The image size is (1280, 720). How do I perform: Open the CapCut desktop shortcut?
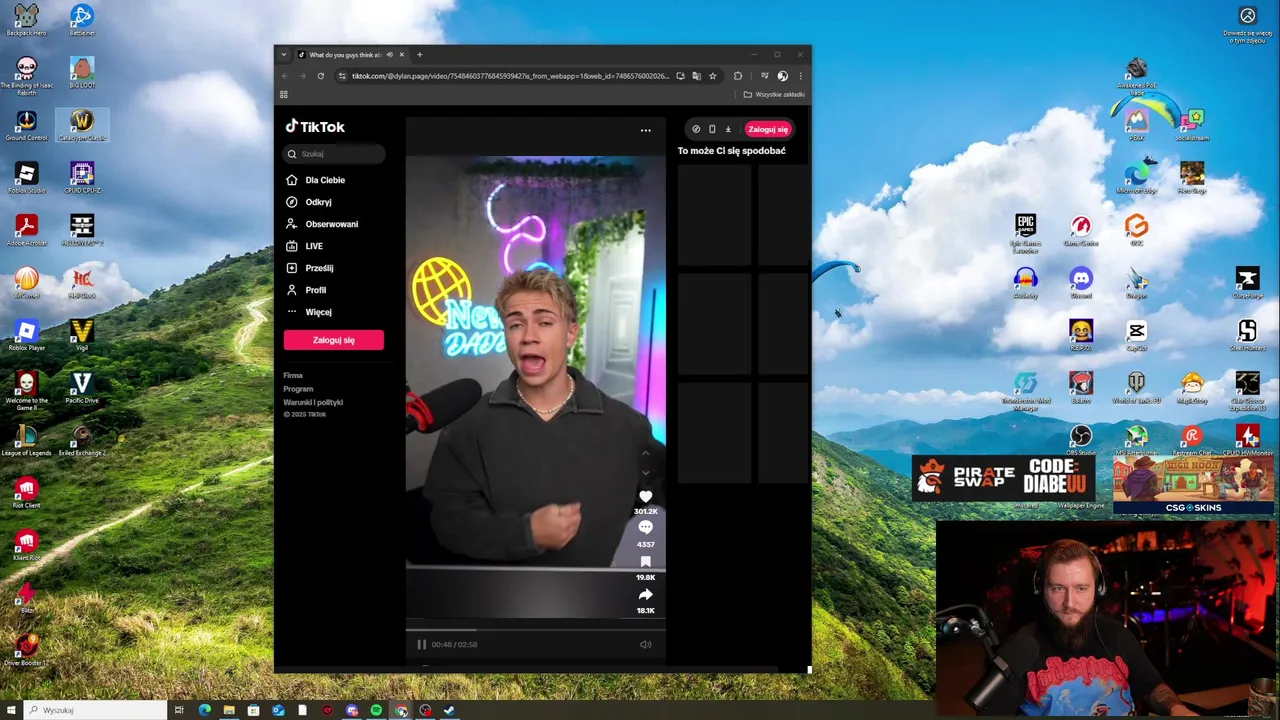tap(1136, 335)
